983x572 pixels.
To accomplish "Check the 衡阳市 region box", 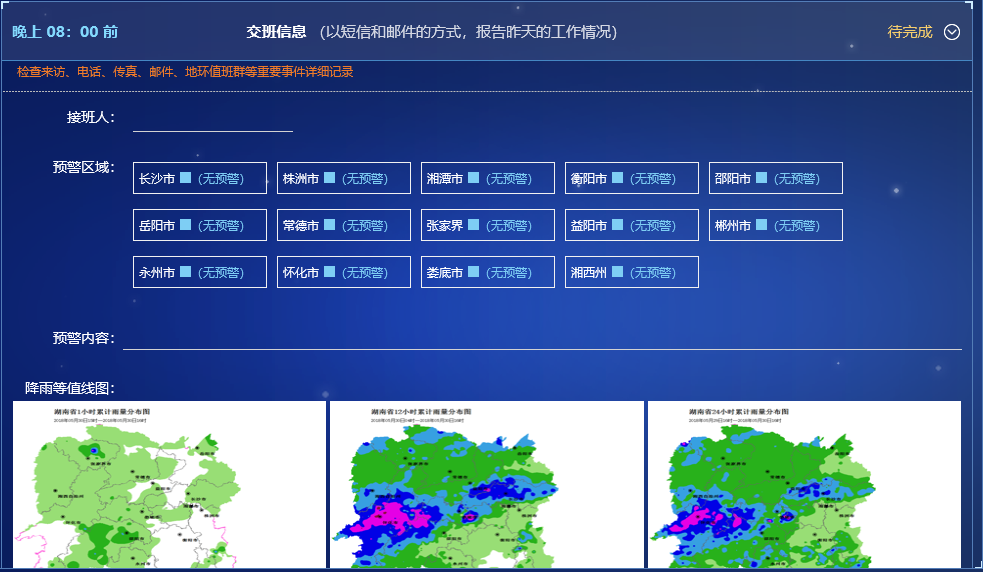I will 618,178.
